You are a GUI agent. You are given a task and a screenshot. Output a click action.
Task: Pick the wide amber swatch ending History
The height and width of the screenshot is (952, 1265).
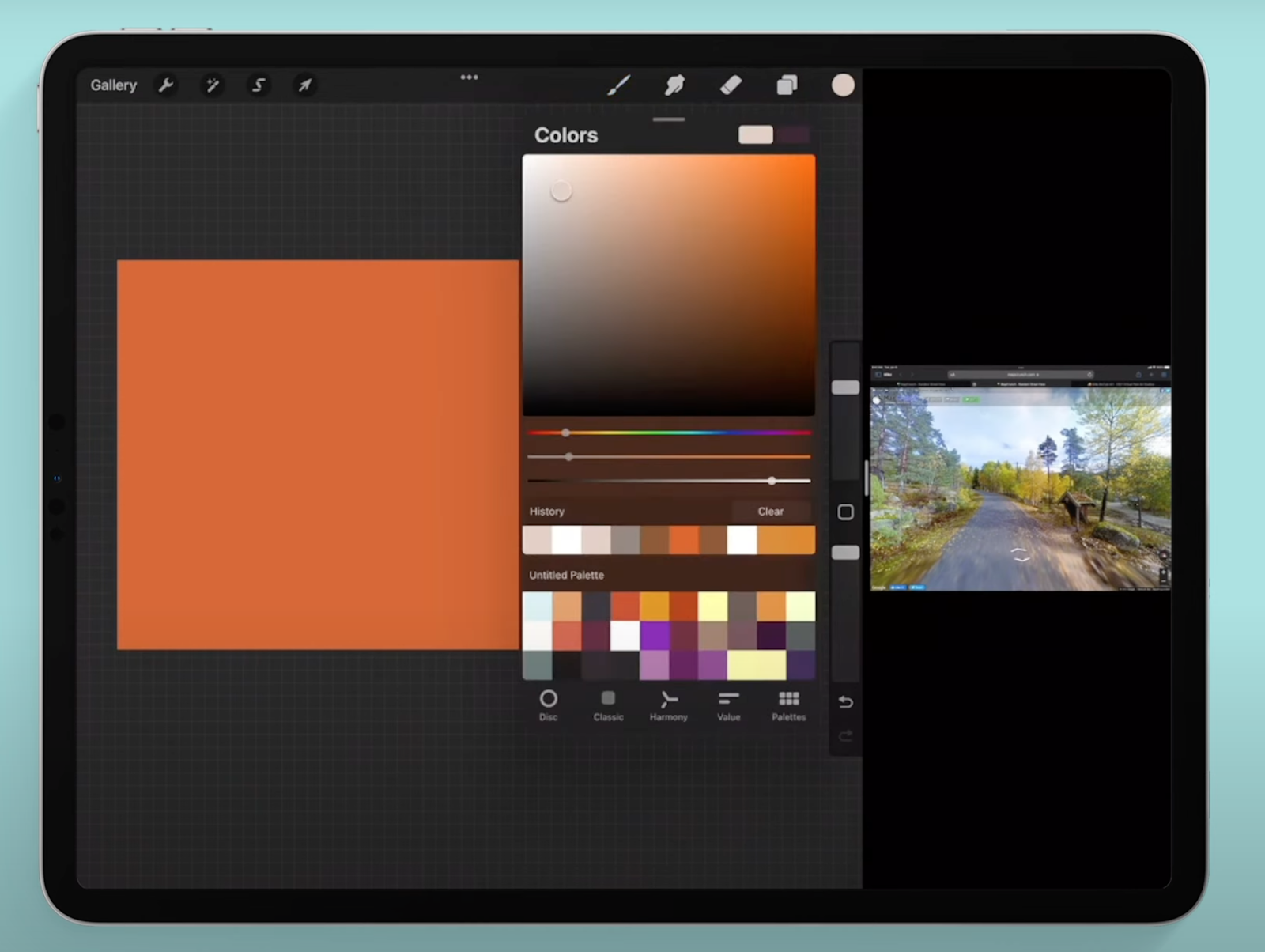tap(786, 541)
